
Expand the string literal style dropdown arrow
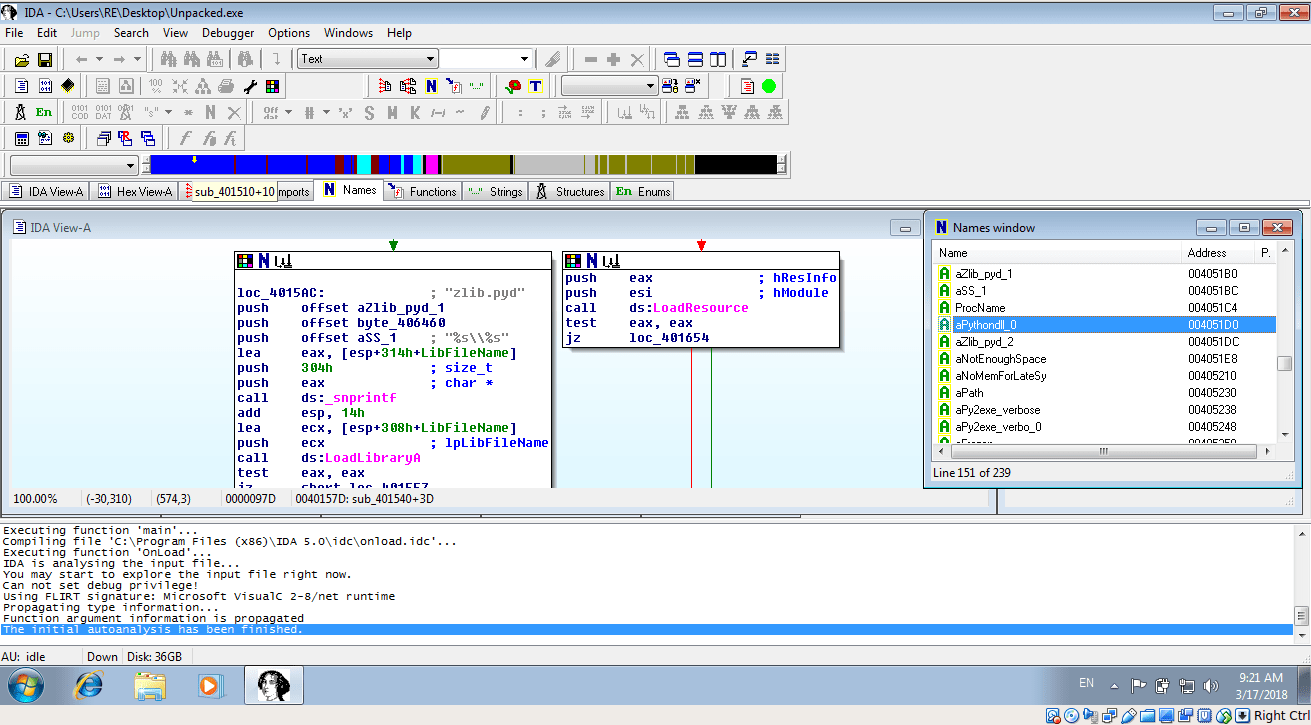(168, 112)
